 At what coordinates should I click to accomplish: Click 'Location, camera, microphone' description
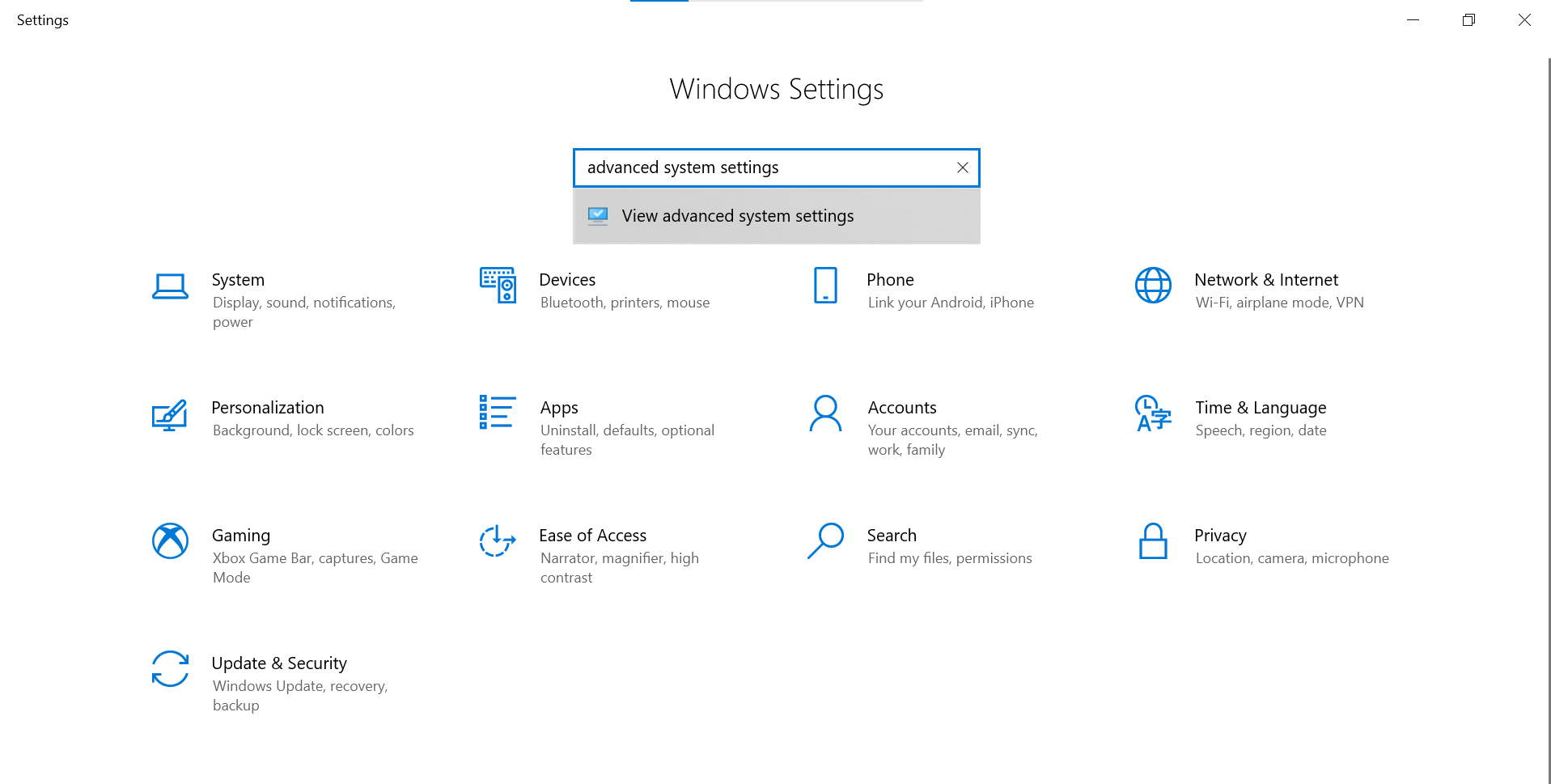coord(1292,558)
